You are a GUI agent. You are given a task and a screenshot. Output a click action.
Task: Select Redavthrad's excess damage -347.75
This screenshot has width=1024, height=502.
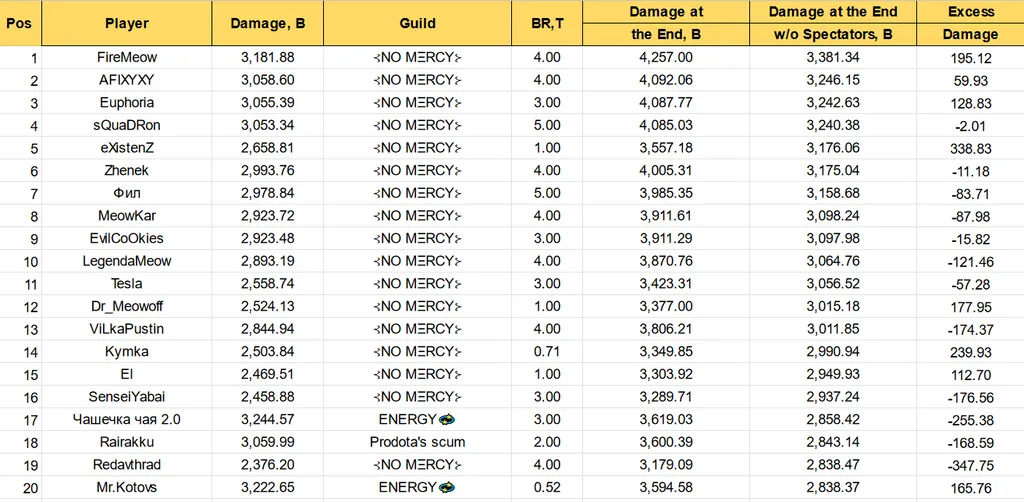coord(970,465)
